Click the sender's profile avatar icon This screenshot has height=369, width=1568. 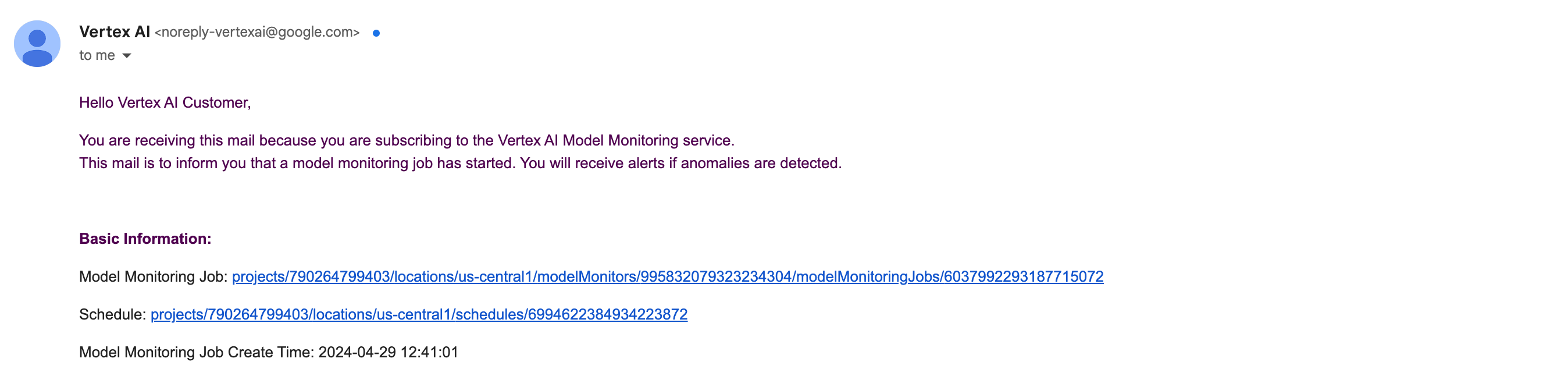point(37,44)
